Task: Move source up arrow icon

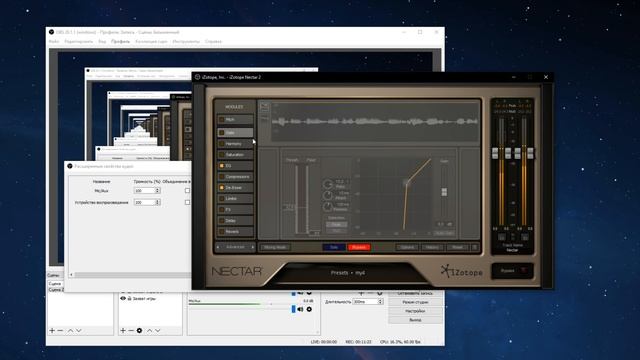Action: [x=149, y=331]
